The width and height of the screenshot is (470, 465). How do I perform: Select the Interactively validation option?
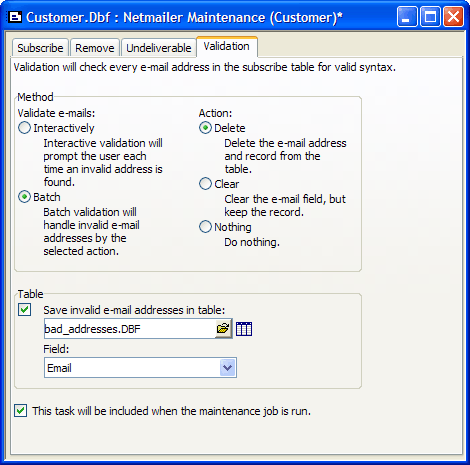(x=25, y=128)
